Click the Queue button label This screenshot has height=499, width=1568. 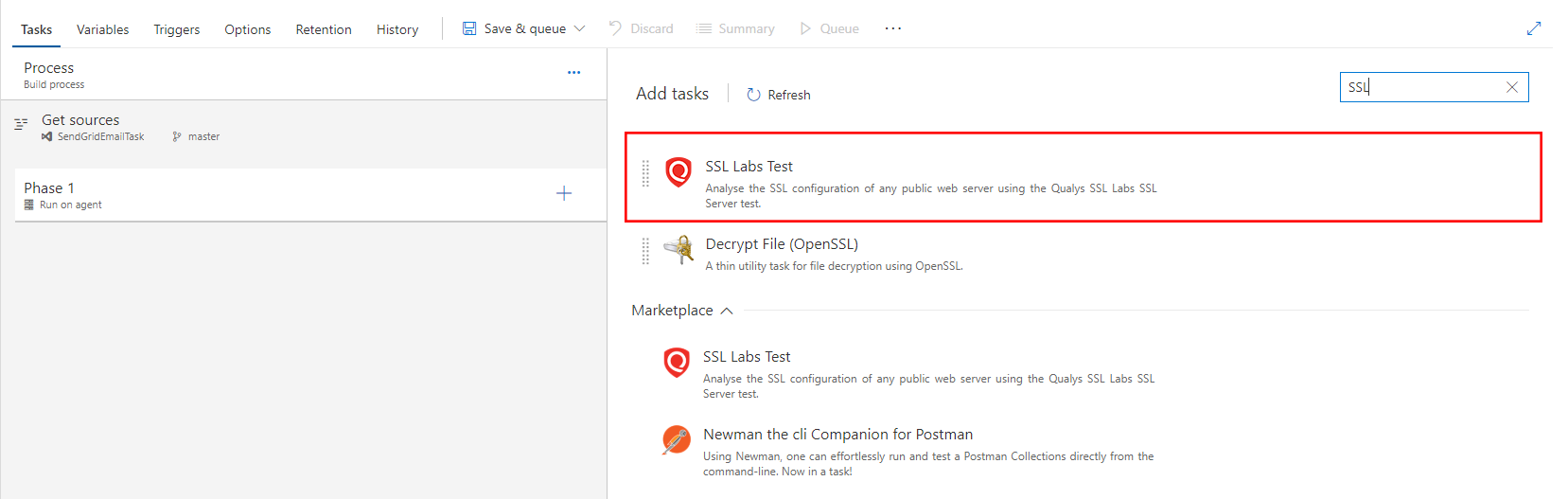[839, 29]
